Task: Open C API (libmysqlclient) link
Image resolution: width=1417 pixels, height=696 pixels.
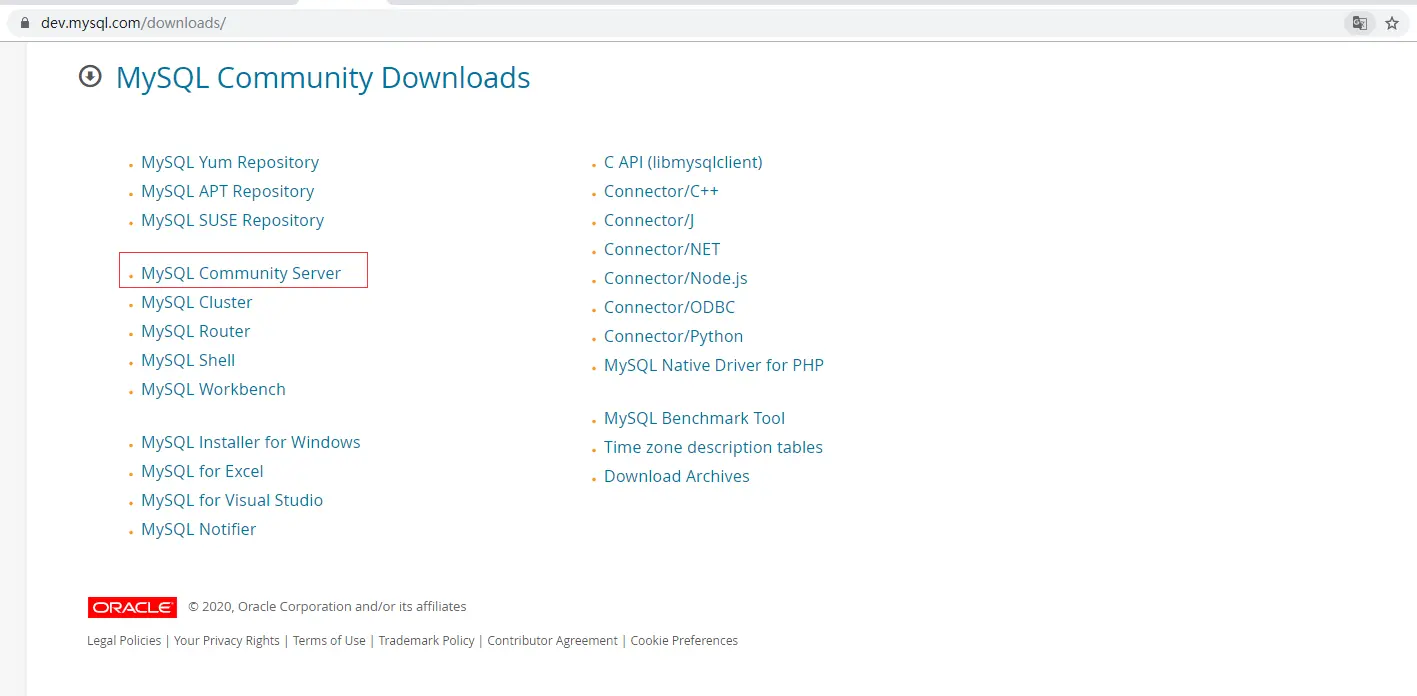Action: point(683,162)
